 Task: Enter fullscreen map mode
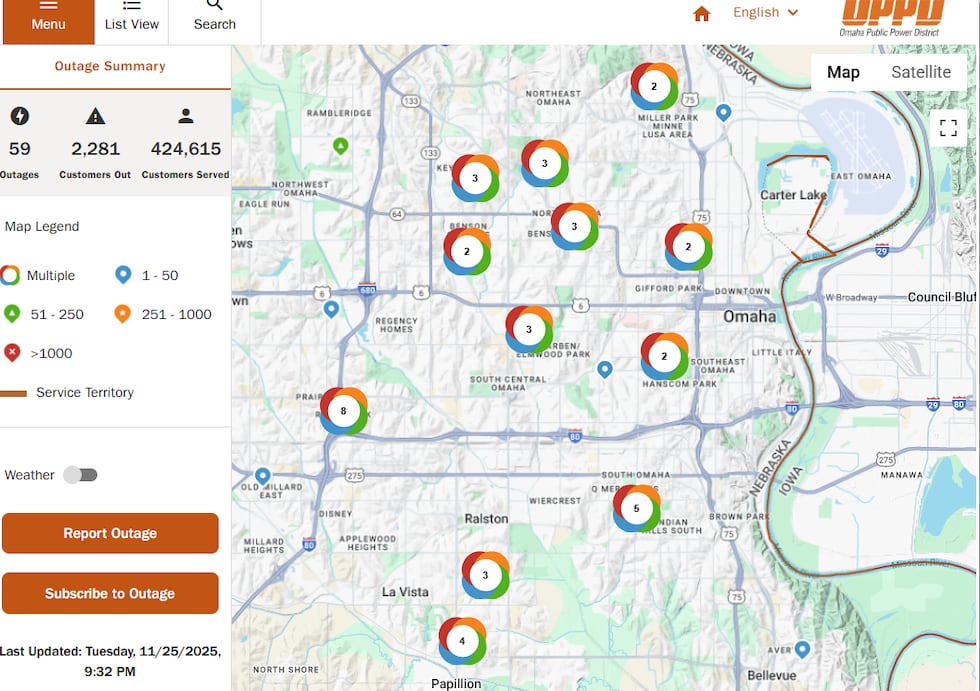tap(948, 127)
